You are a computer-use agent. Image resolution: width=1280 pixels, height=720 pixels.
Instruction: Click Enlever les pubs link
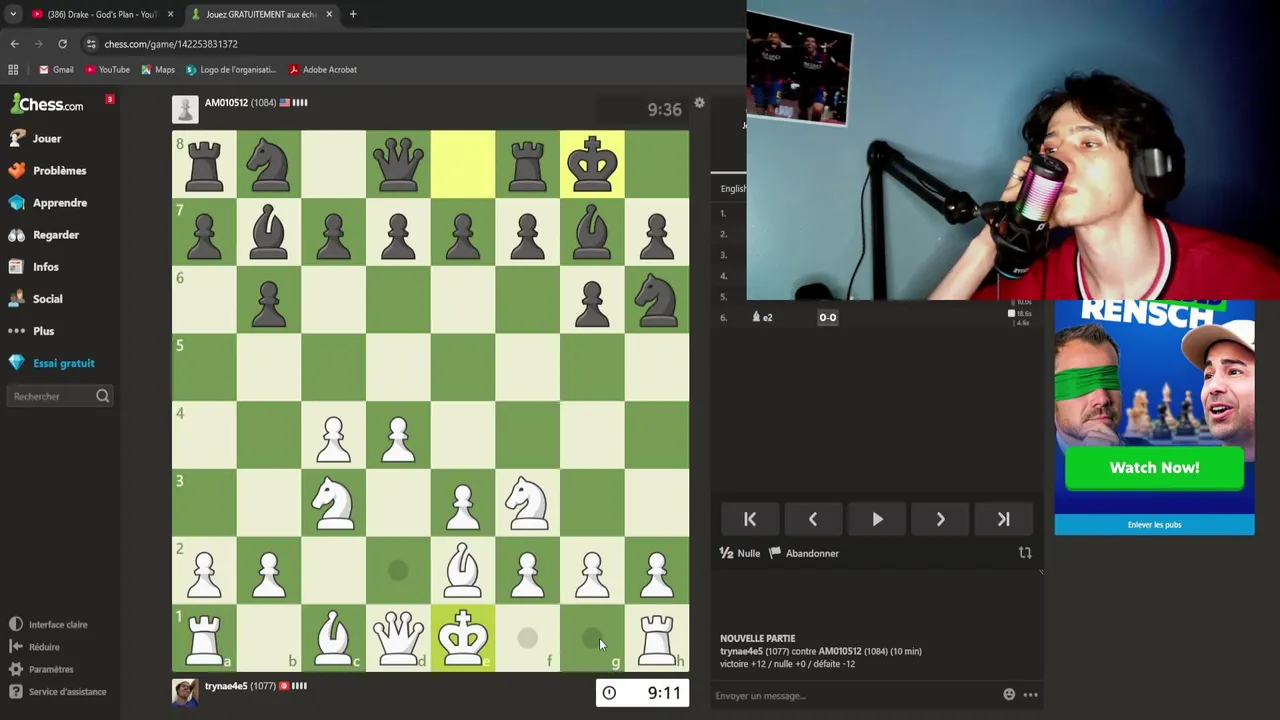(1154, 524)
